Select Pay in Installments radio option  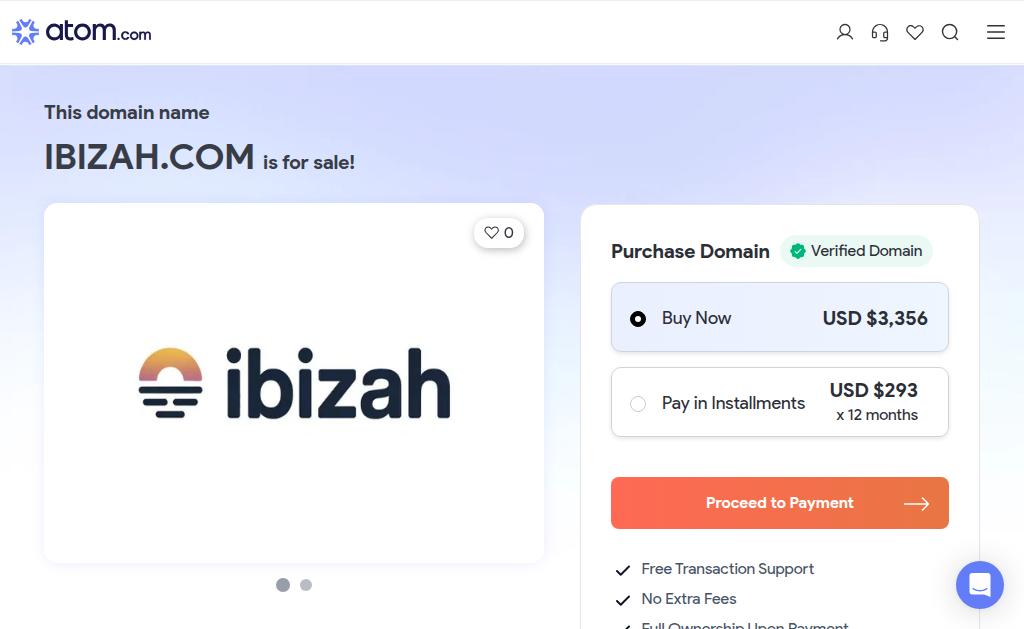pyautogui.click(x=638, y=404)
